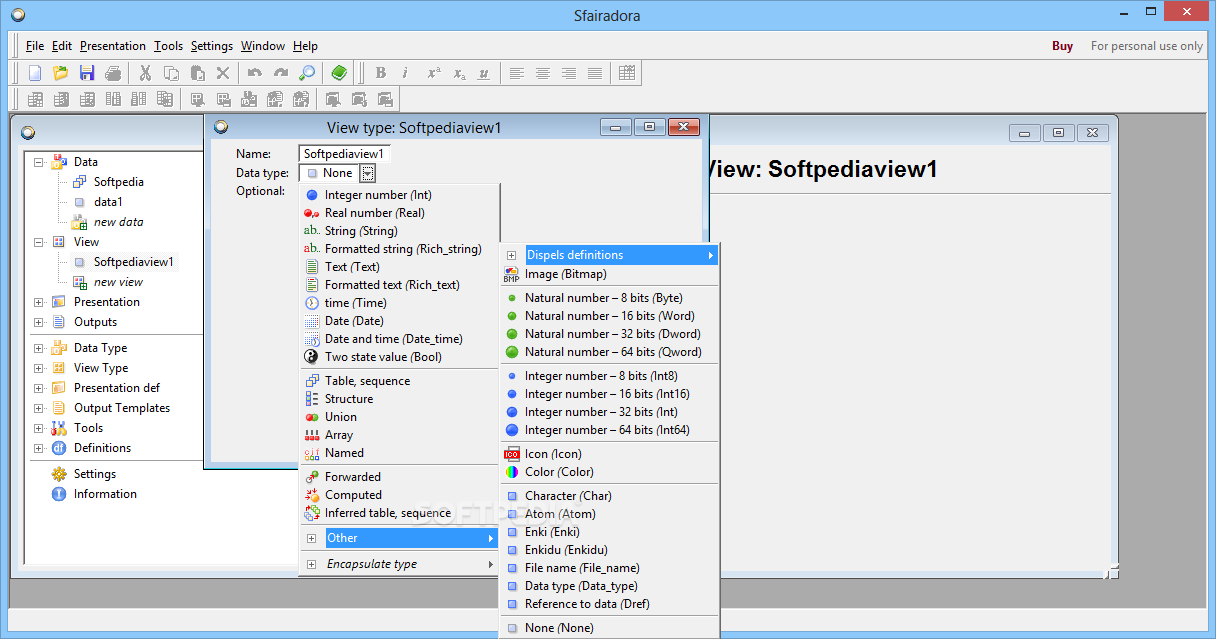Choose Natural number – 8 bits (Byte)
Image resolution: width=1216 pixels, height=639 pixels.
[610, 298]
